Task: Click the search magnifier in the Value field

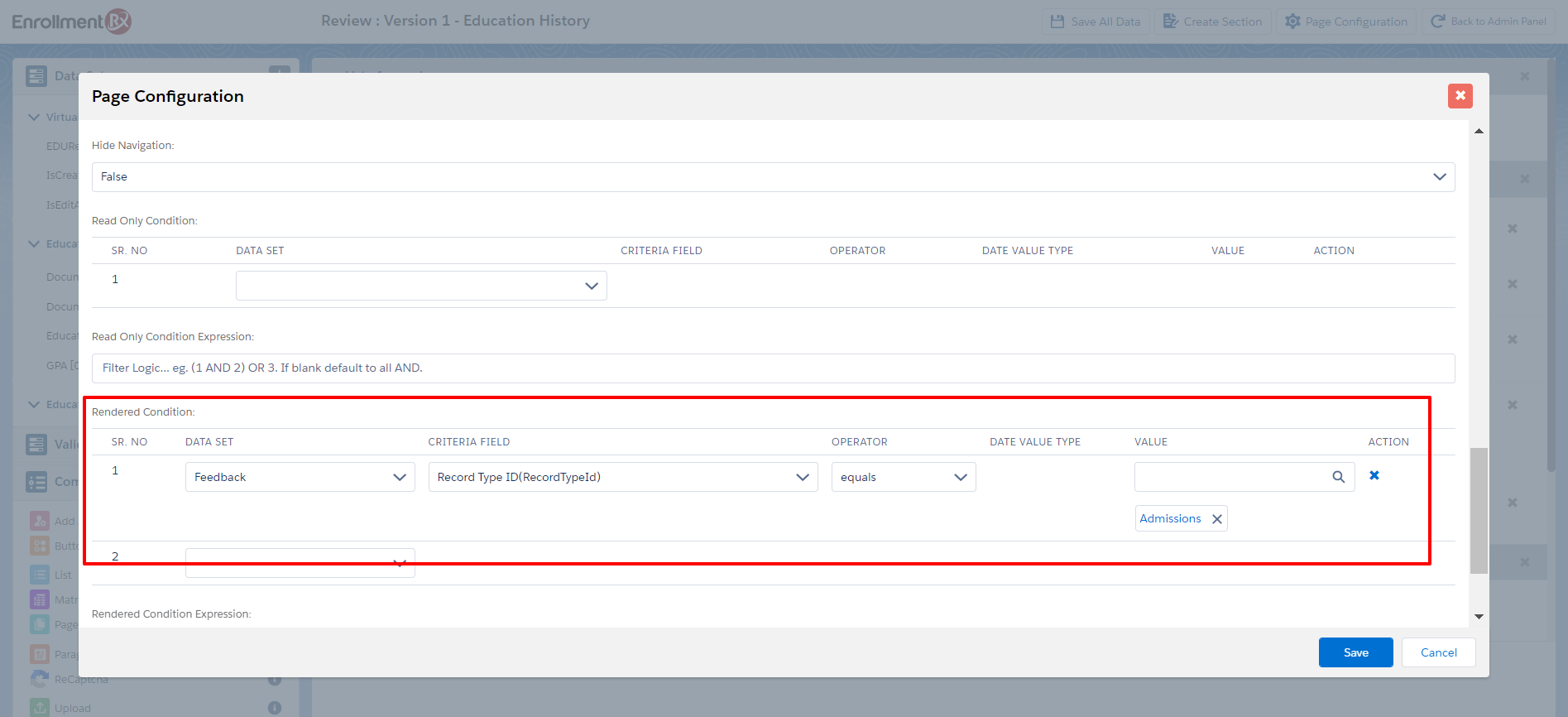Action: coord(1338,477)
